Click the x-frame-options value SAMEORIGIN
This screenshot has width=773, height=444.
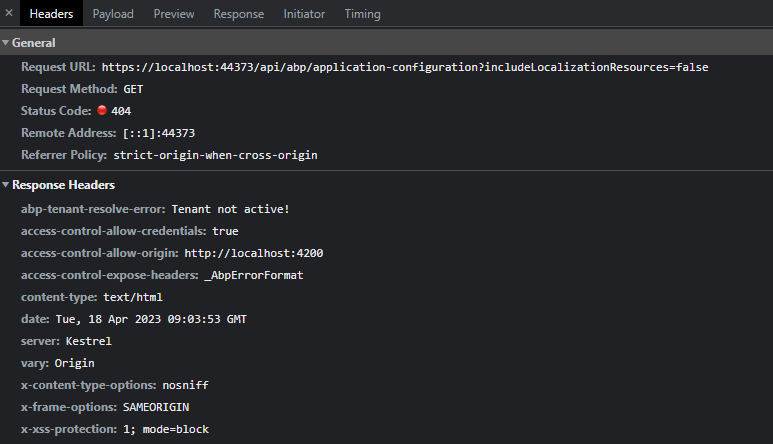(x=155, y=407)
